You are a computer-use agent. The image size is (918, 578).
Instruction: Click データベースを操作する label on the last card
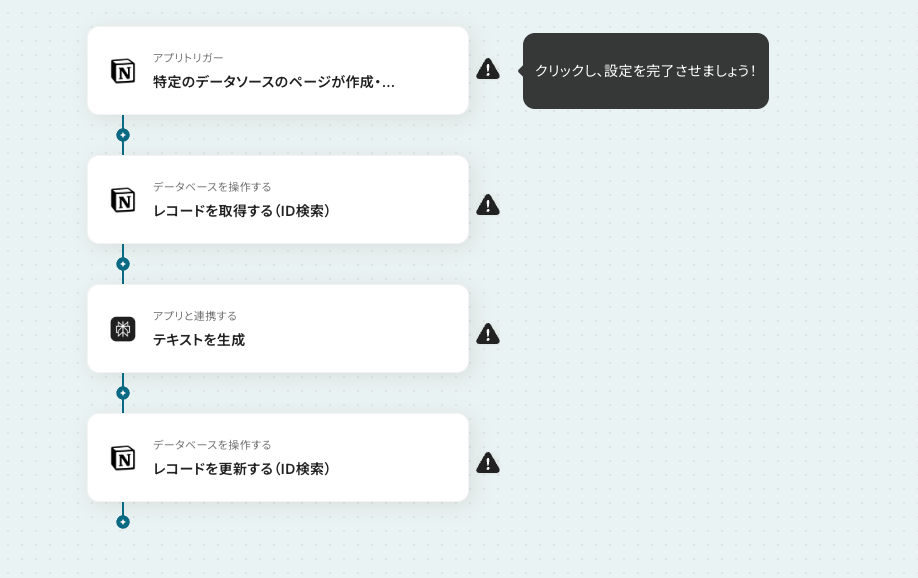coord(212,444)
